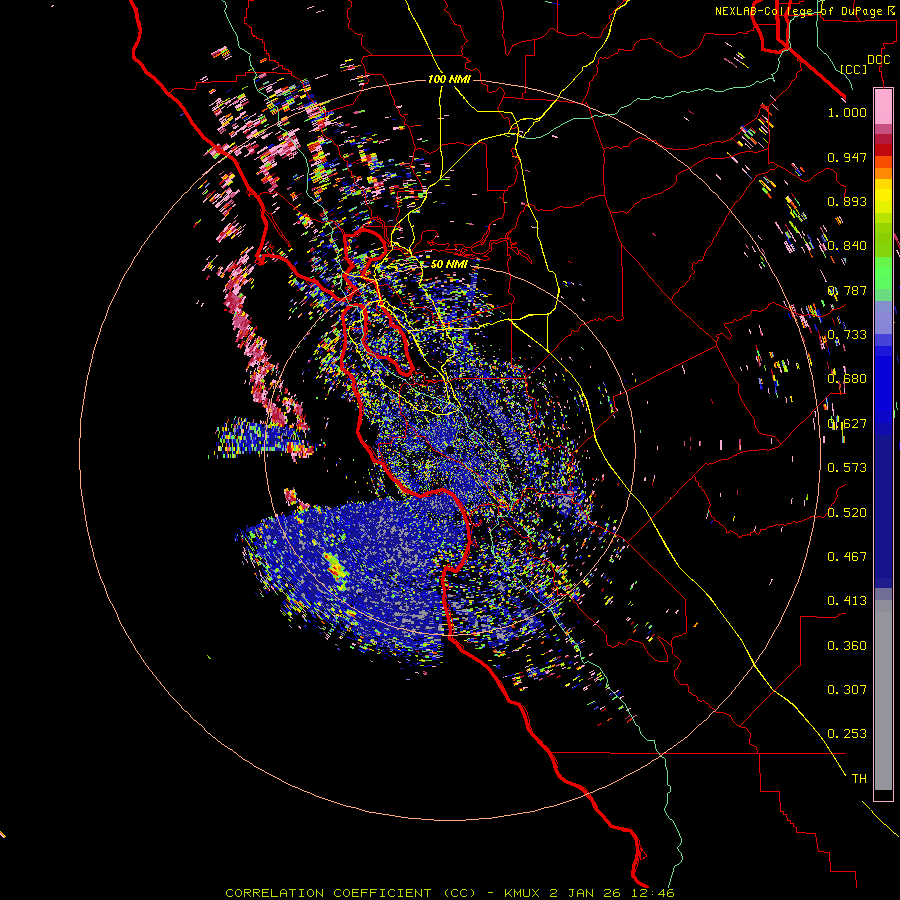Click the 50 NMI range ring label
The width and height of the screenshot is (900, 900).
coord(449,264)
